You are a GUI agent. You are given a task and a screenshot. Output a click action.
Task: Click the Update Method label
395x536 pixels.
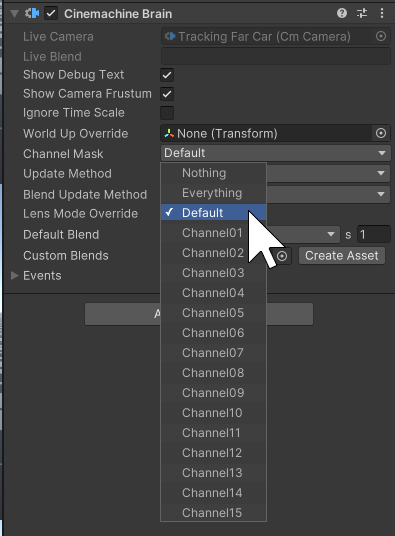pyautogui.click(x=67, y=174)
